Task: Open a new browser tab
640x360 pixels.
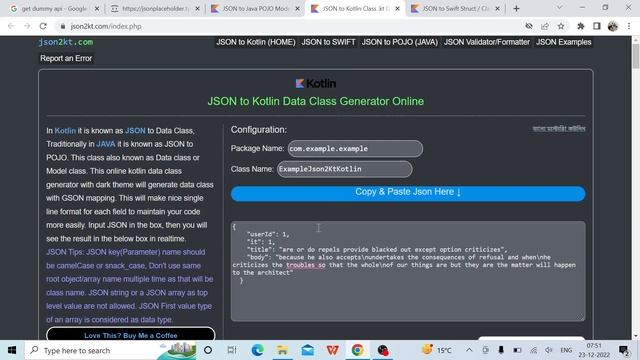Action: click(x=516, y=8)
